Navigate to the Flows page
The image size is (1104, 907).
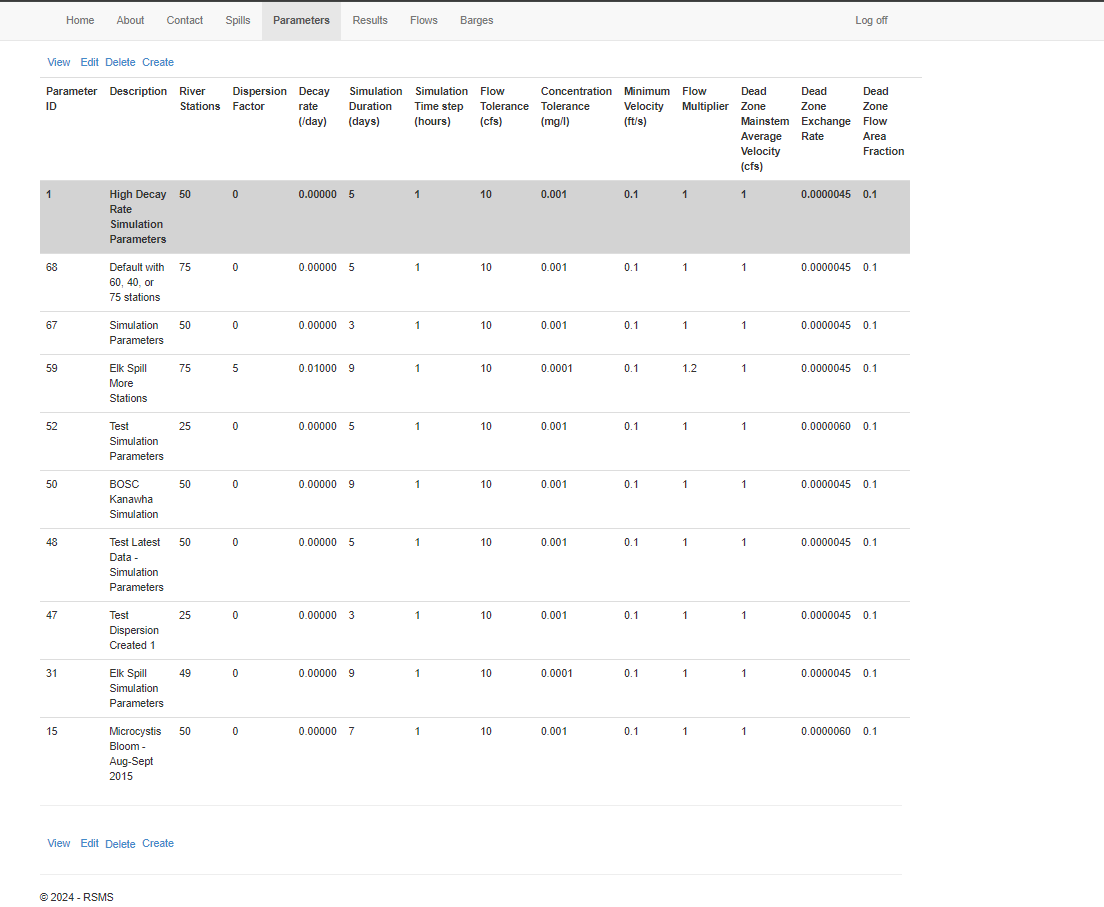pos(424,20)
